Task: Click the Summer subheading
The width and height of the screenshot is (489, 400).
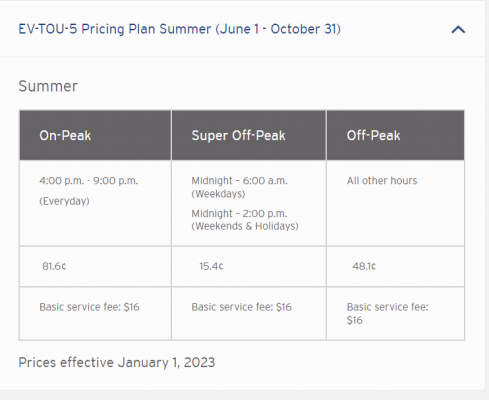Action: click(48, 86)
